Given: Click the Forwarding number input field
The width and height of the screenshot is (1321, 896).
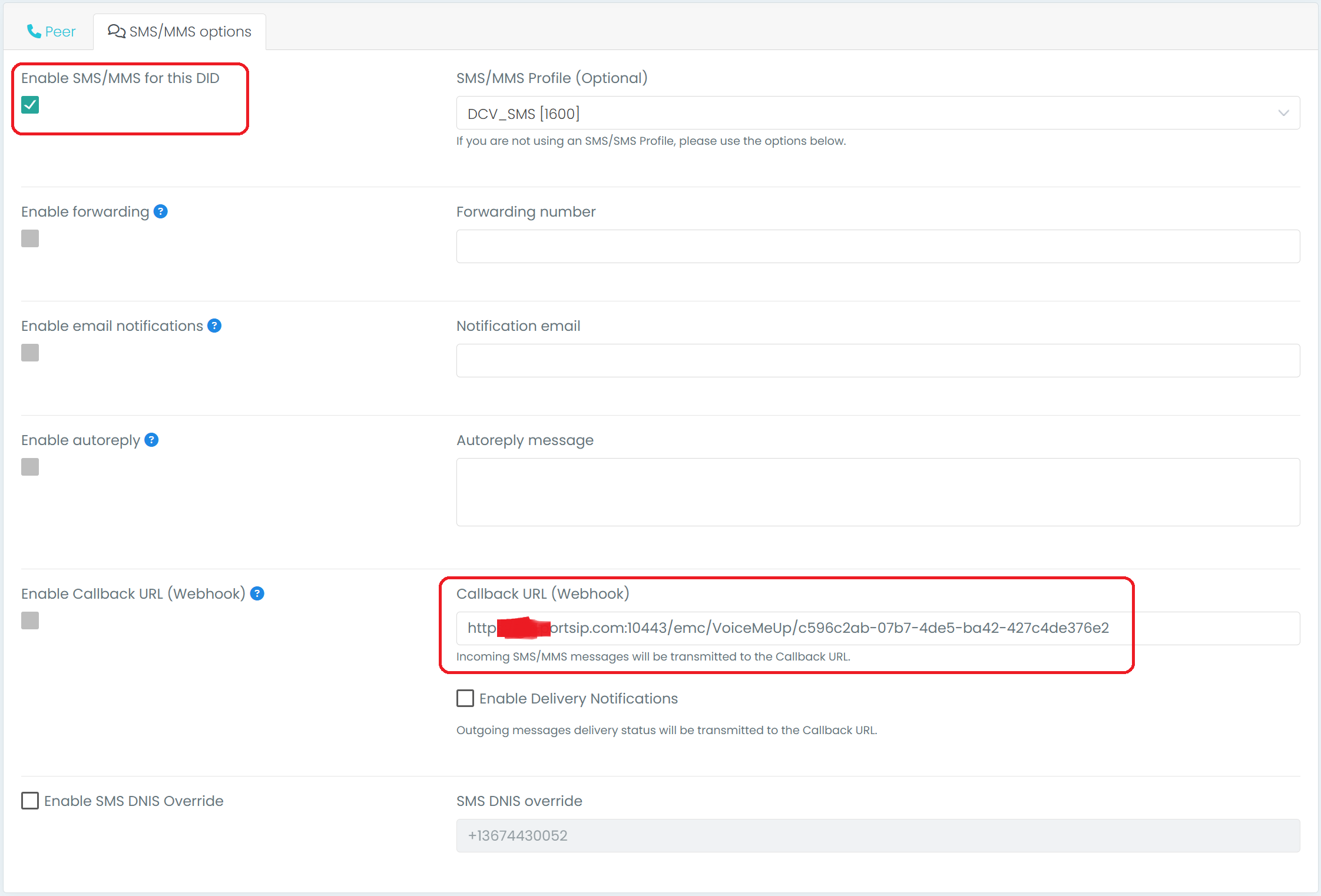Looking at the screenshot, I should point(878,246).
